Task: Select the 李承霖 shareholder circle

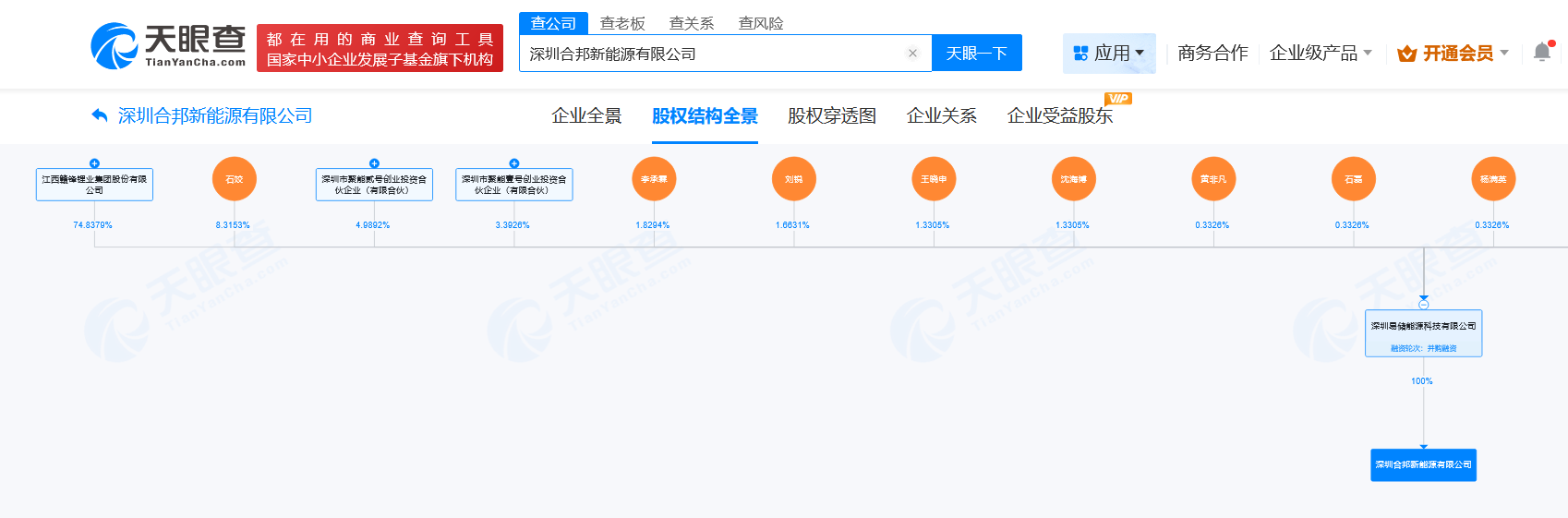Action: tap(654, 179)
